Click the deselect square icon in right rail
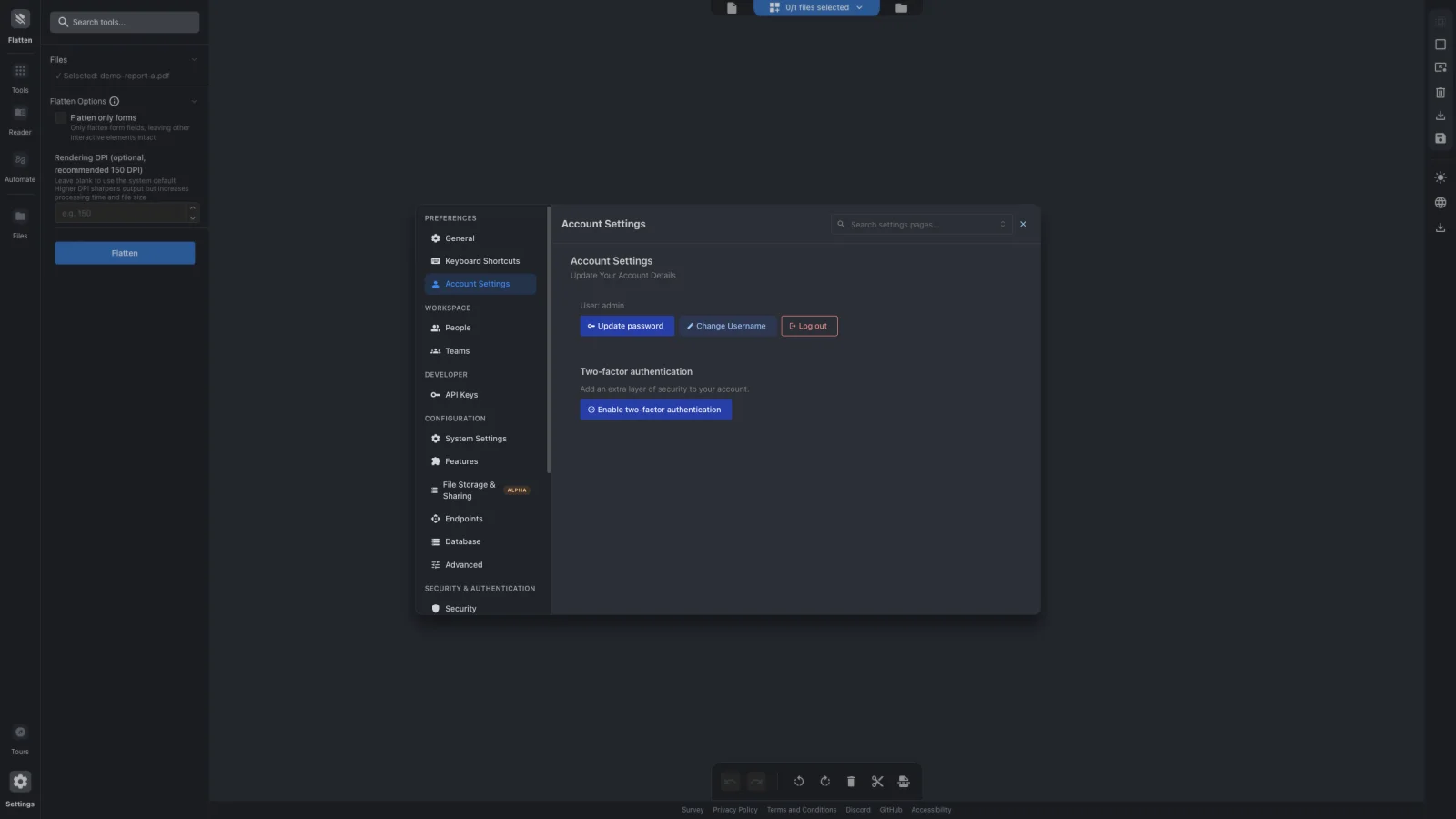The image size is (1456, 819). click(x=1441, y=45)
